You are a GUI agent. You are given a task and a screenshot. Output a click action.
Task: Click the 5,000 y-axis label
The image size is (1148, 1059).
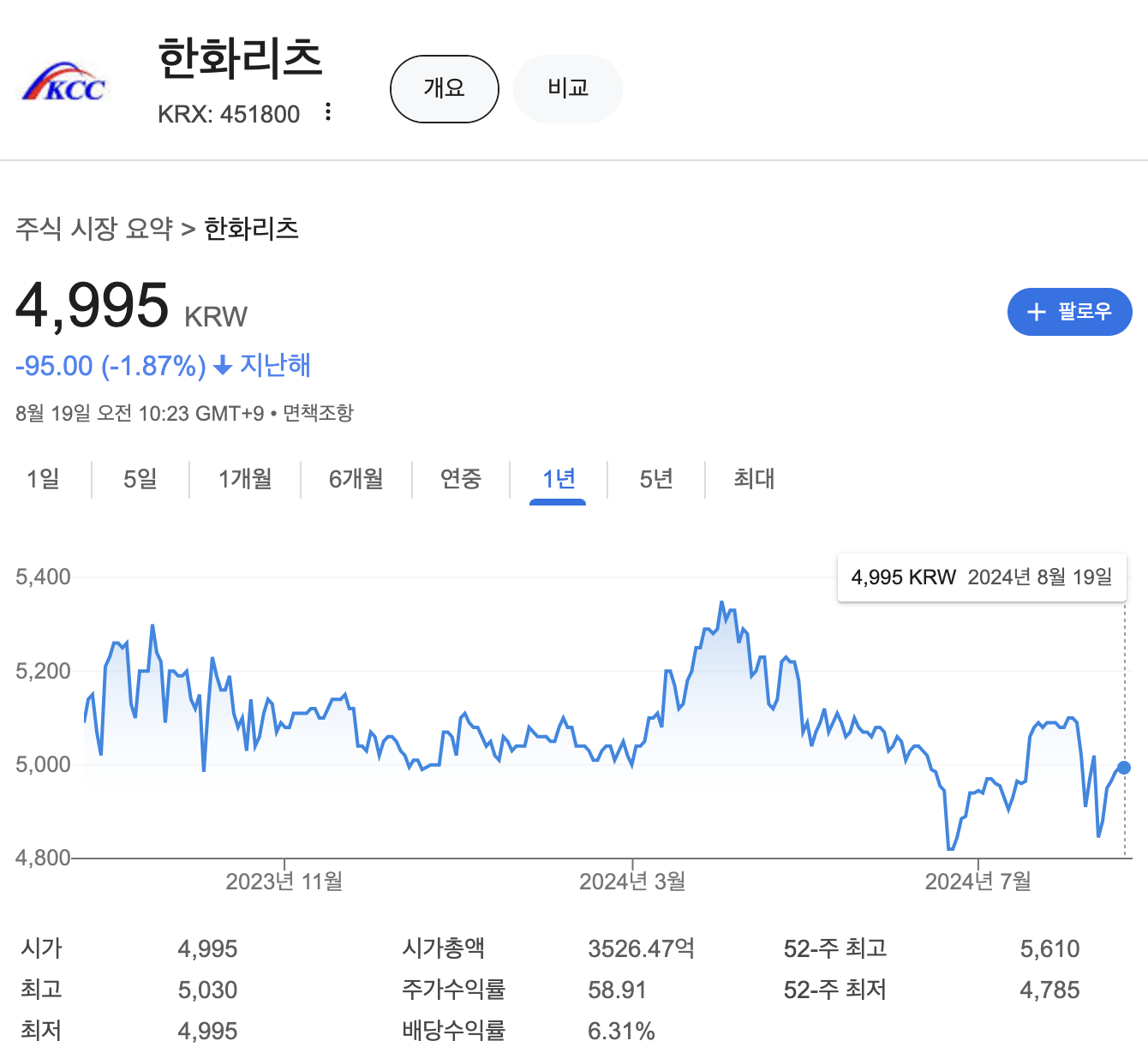click(x=43, y=764)
